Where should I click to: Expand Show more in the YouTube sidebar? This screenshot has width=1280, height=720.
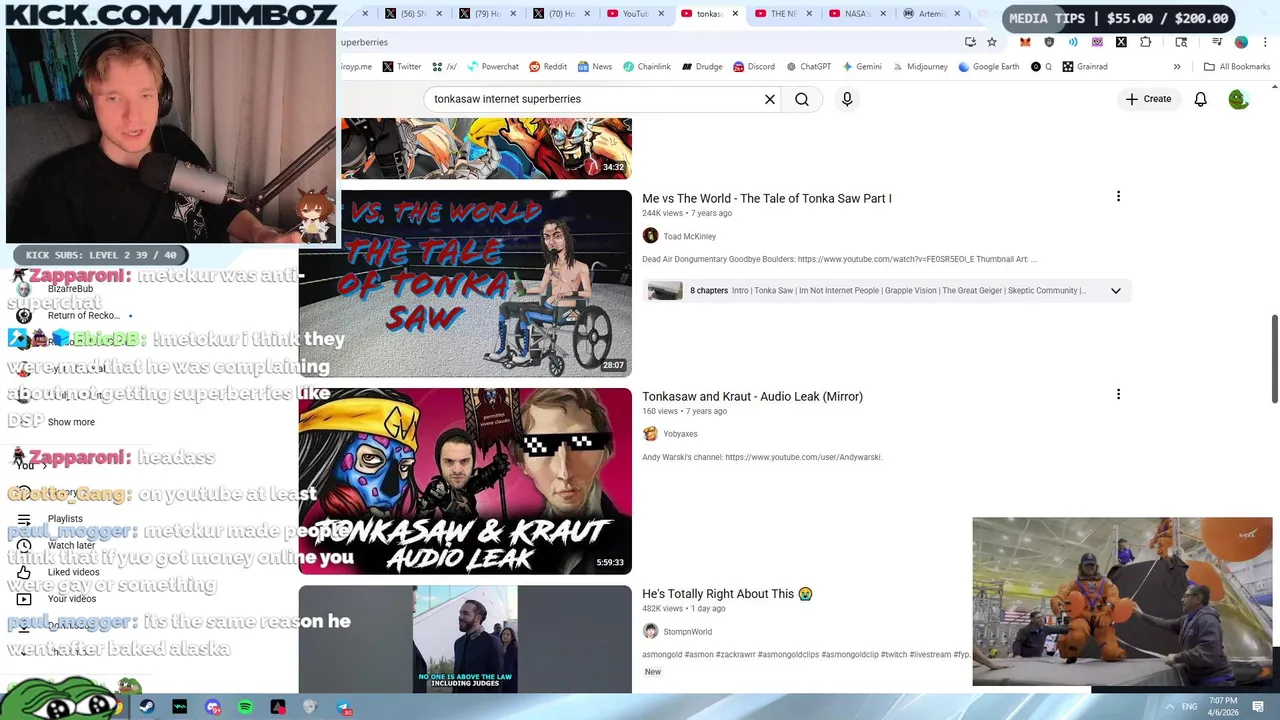(x=71, y=422)
